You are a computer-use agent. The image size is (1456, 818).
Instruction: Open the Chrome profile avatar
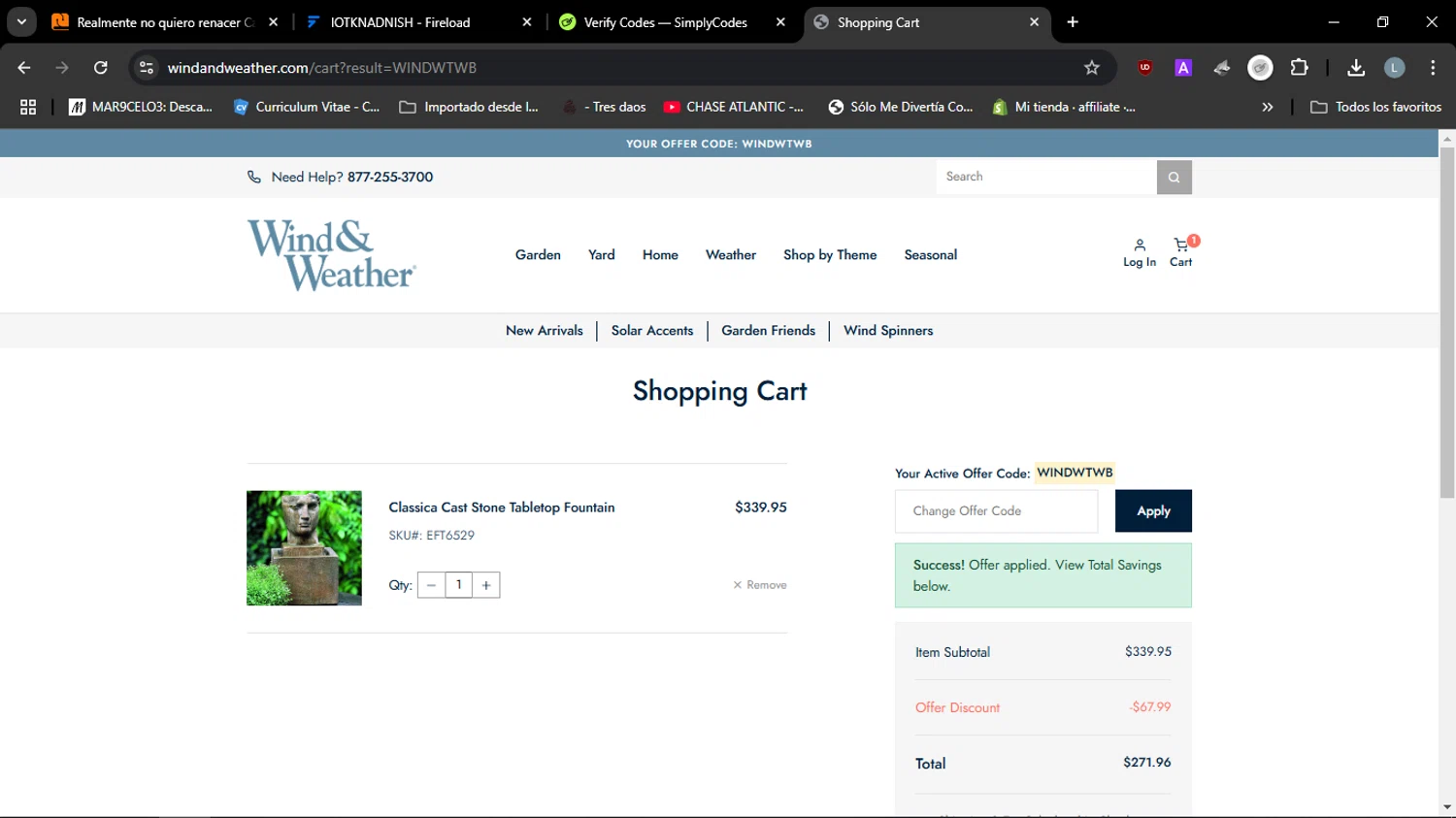pyautogui.click(x=1395, y=68)
